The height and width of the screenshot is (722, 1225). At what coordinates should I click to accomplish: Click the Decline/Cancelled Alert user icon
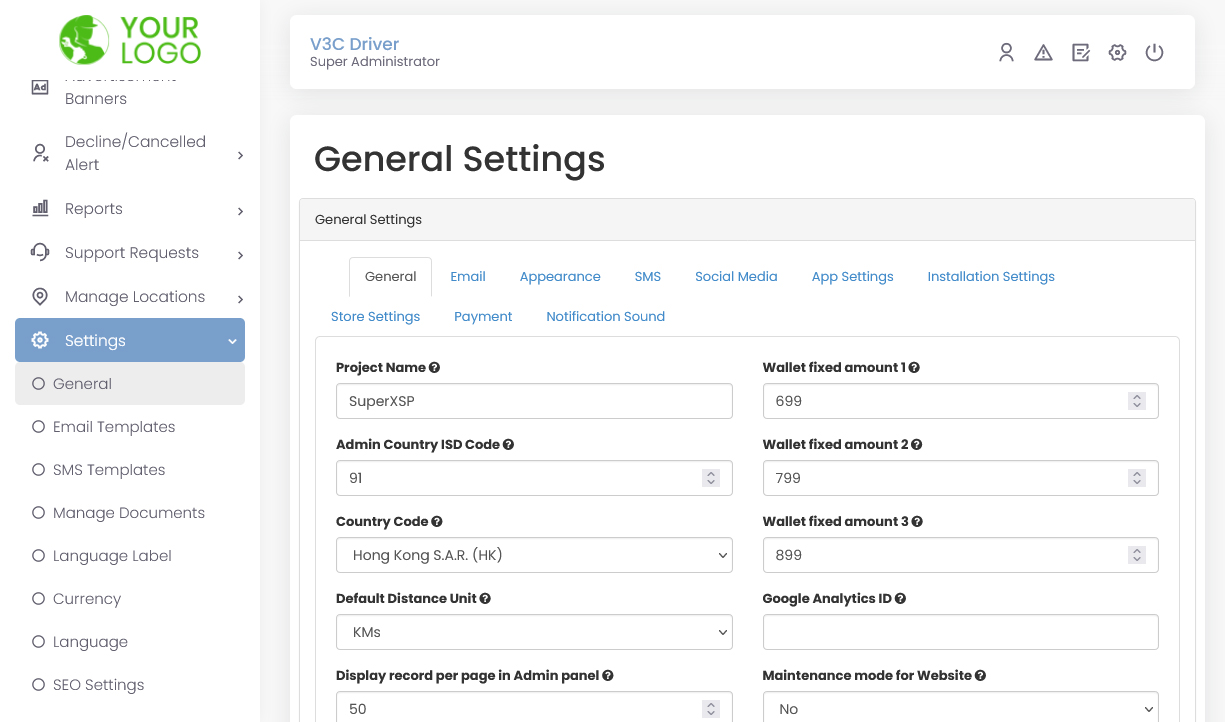coord(40,152)
